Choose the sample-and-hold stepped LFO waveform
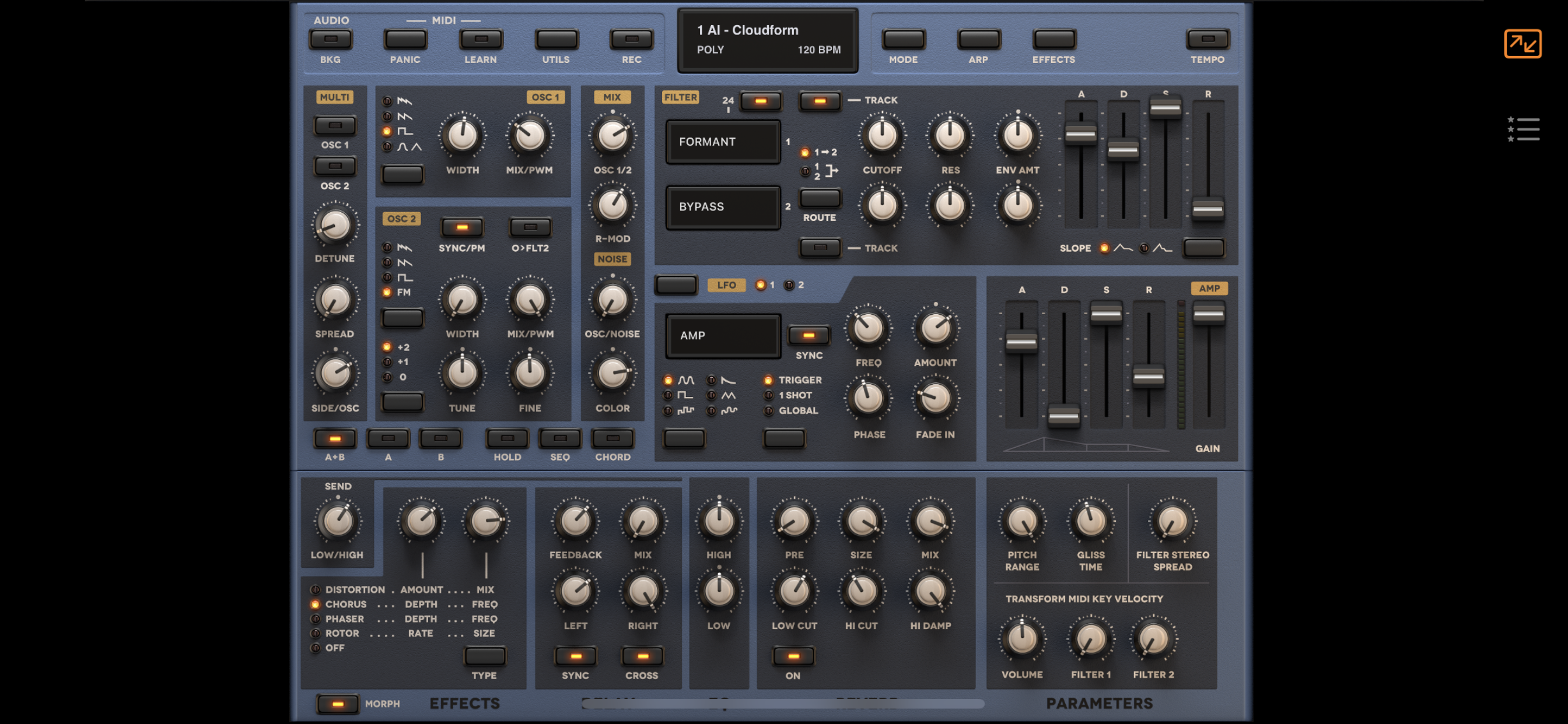Viewport: 1568px width, 724px height. point(668,410)
